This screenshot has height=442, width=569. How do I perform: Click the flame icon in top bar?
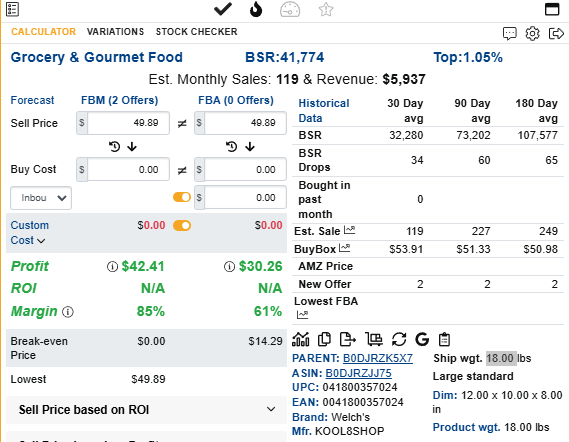[x=256, y=9]
